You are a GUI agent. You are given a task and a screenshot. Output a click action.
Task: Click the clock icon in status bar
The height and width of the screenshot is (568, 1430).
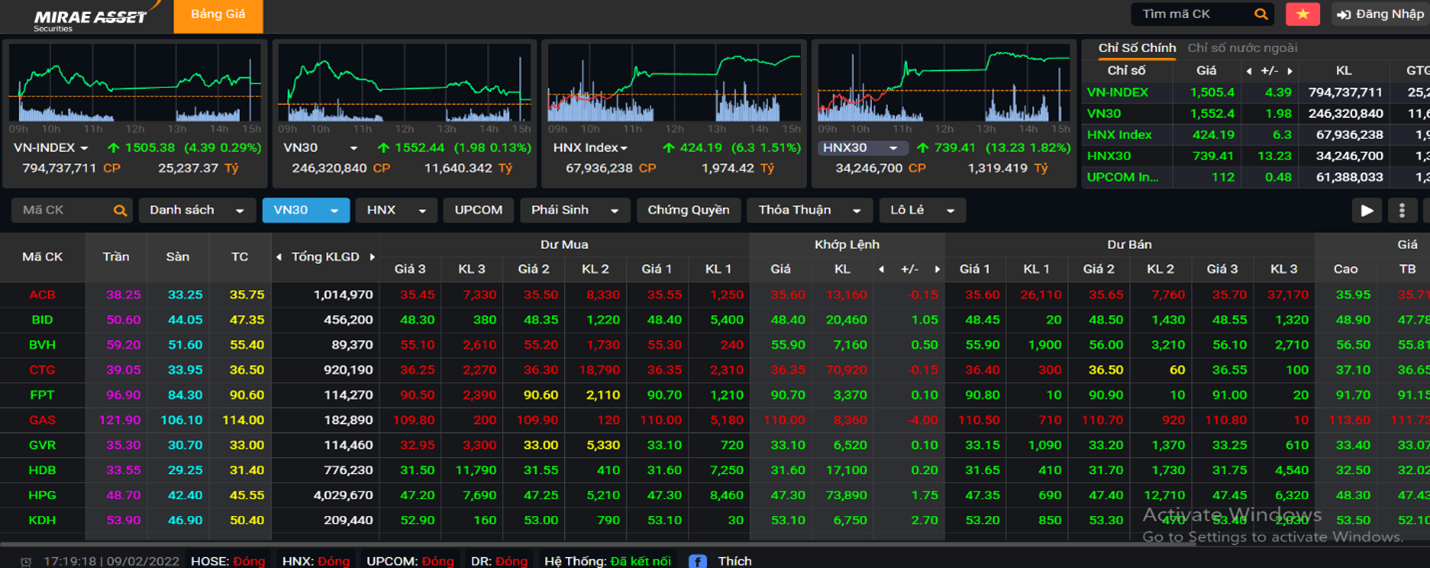pos(25,562)
